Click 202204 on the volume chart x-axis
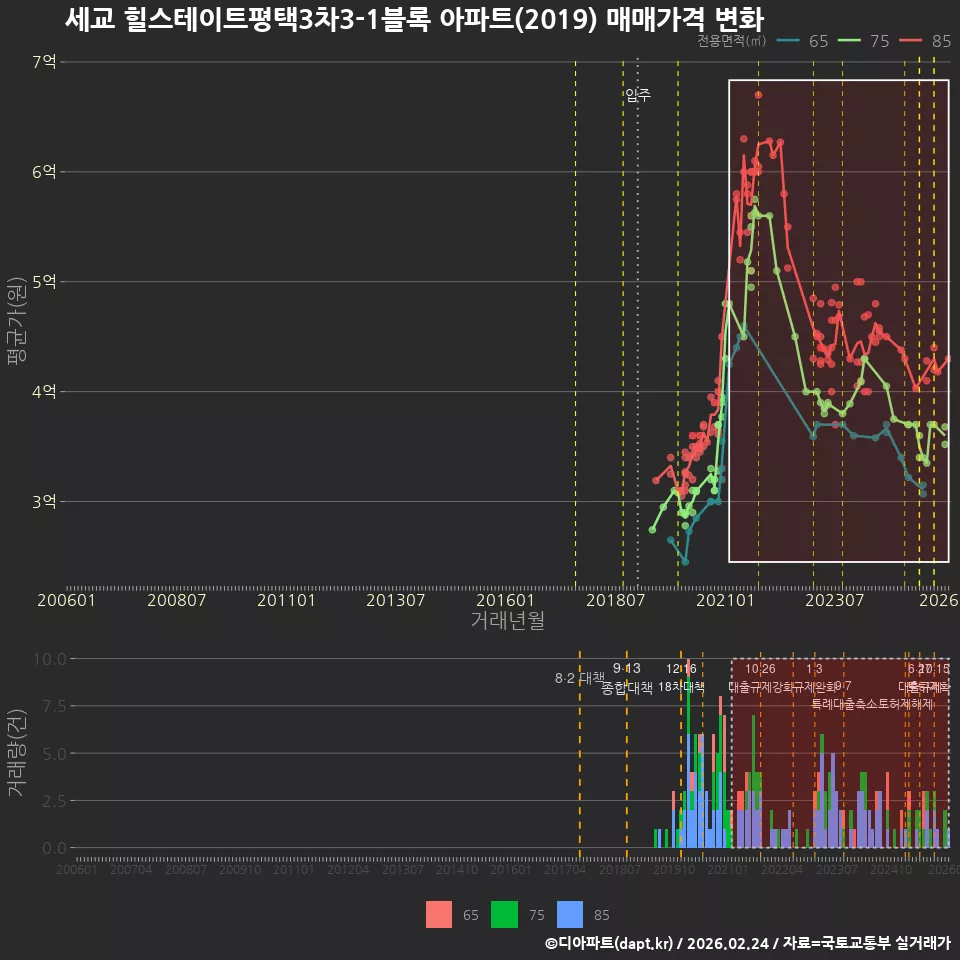The image size is (960, 960). click(782, 869)
